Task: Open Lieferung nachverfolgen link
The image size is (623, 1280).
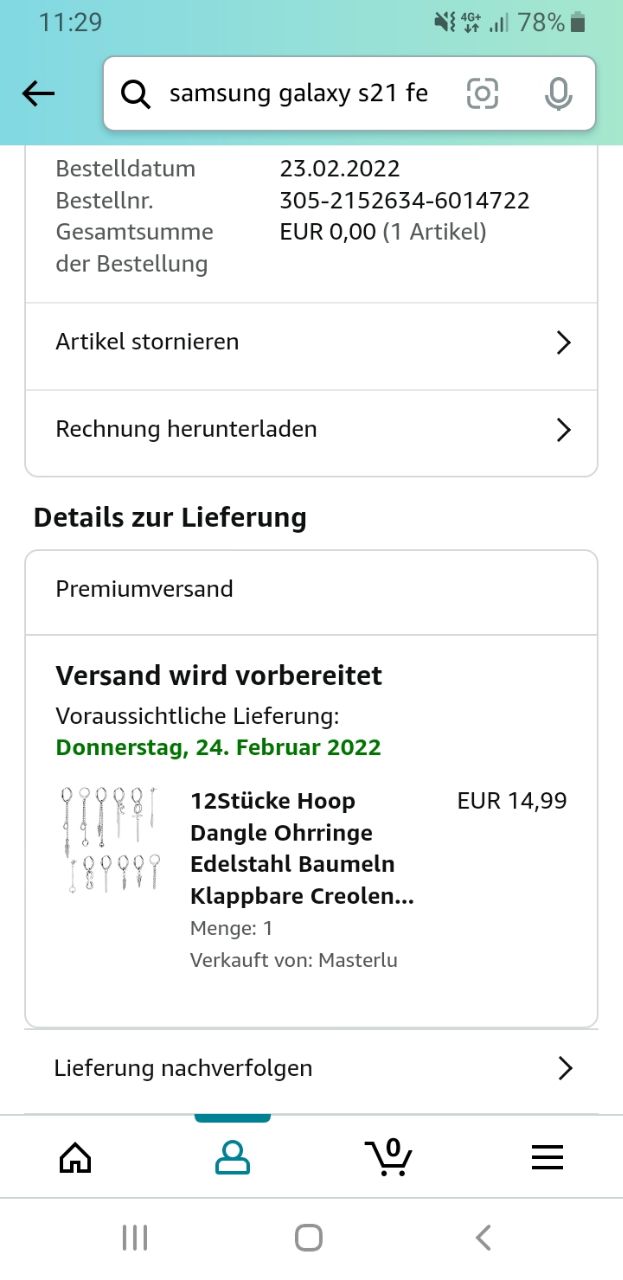Action: pyautogui.click(x=183, y=1068)
